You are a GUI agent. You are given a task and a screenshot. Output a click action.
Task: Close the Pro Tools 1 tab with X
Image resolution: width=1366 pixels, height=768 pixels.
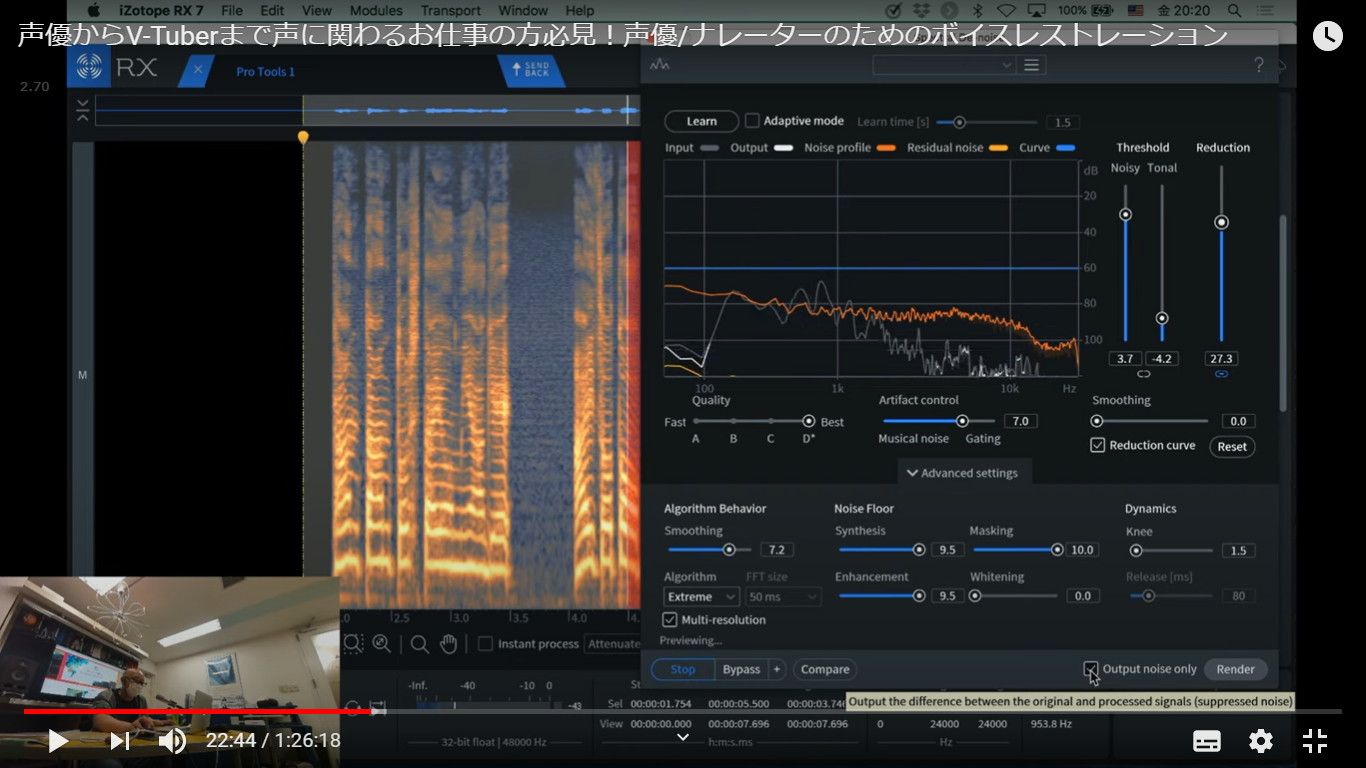coord(198,70)
